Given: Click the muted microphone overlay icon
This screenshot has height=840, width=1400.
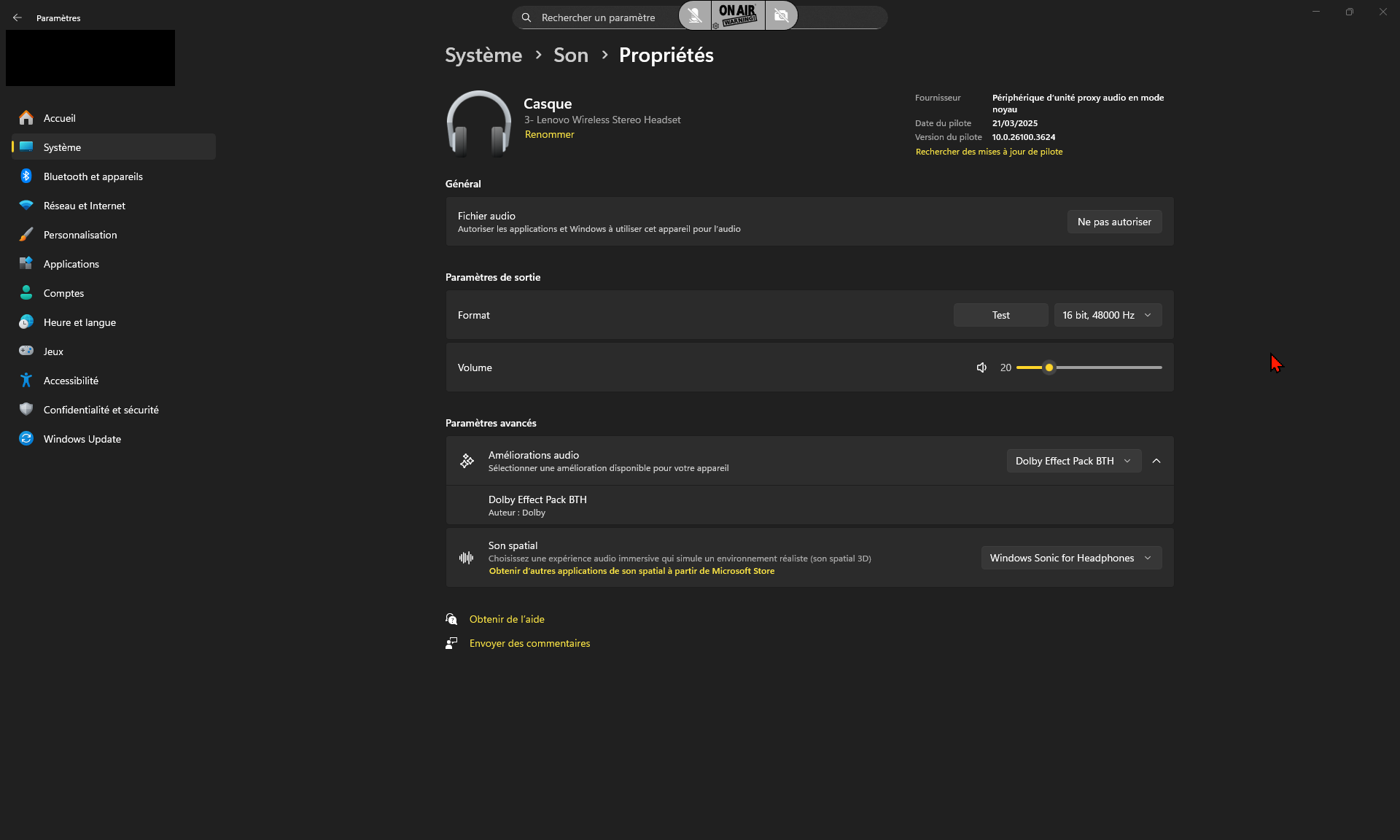Looking at the screenshot, I should tap(695, 15).
